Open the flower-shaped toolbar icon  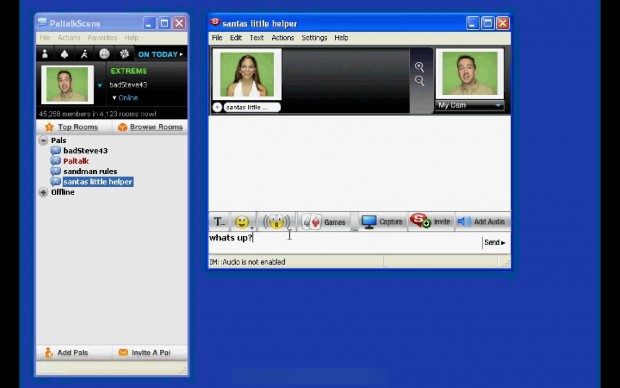point(125,54)
